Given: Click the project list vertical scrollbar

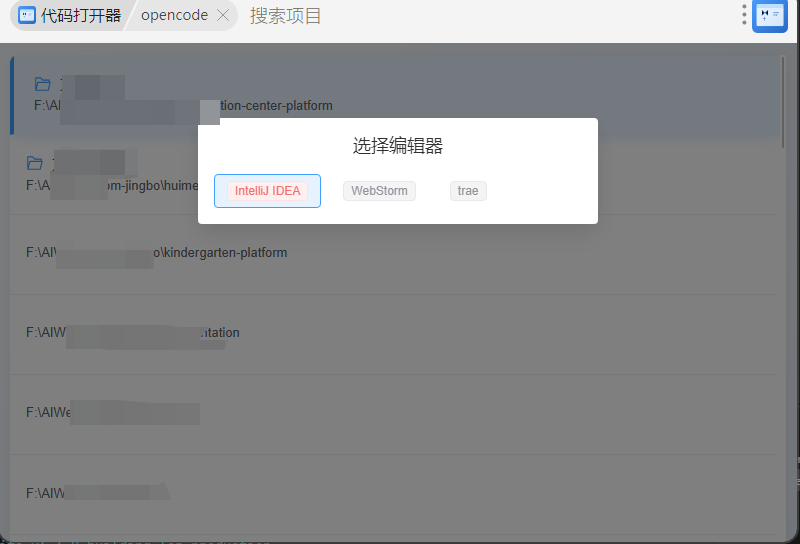Looking at the screenshot, I should click(783, 102).
